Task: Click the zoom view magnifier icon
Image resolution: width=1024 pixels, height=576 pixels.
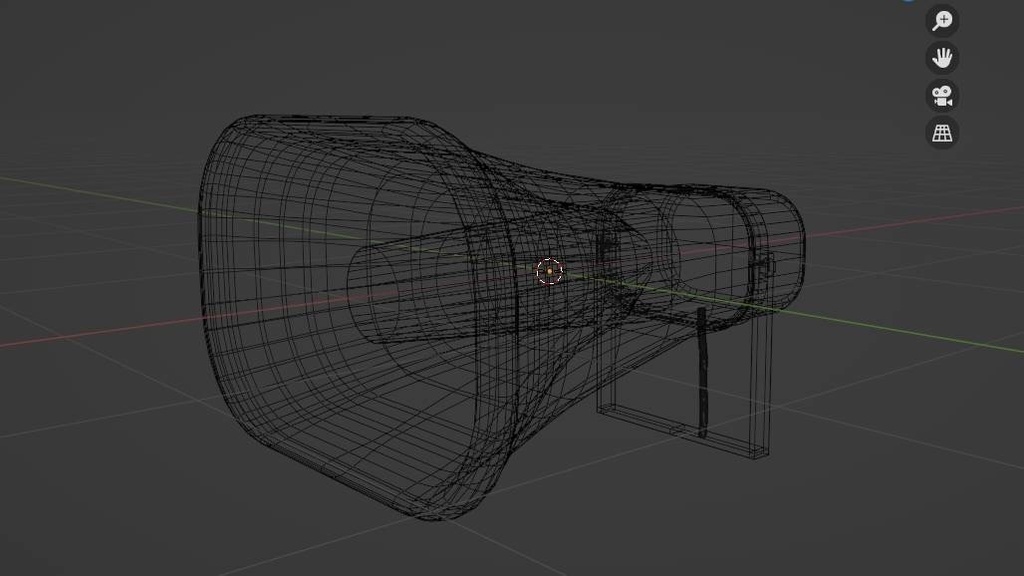Action: pos(942,20)
